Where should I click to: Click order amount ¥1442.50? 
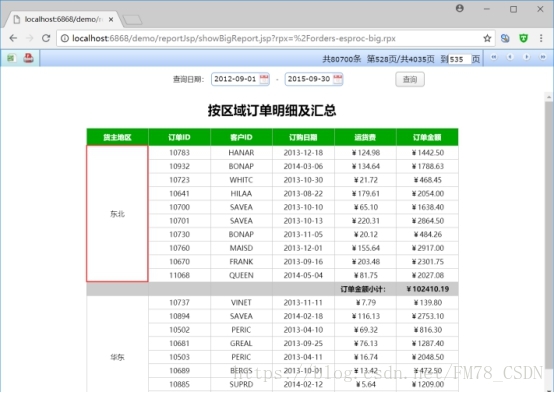coord(428,153)
